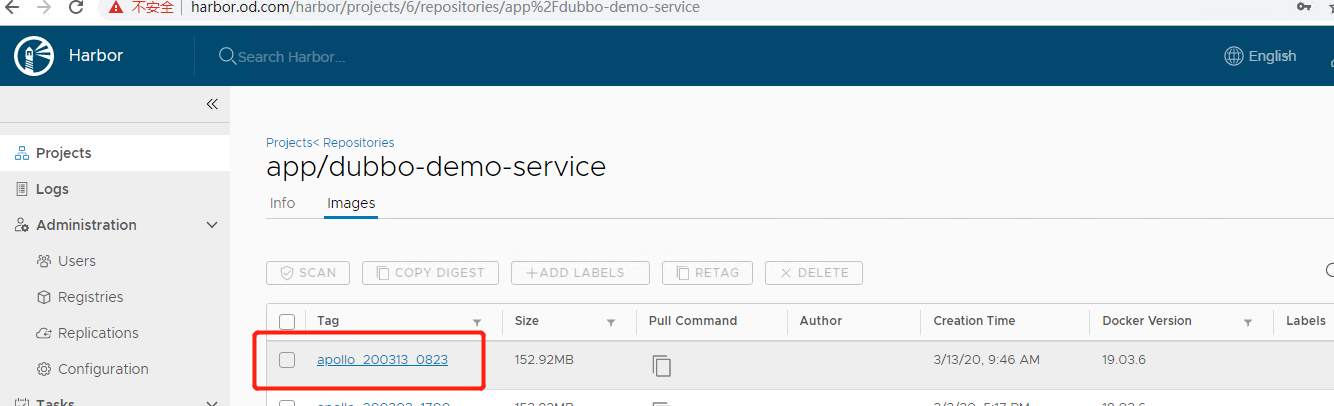Open Docker Version column filter

pos(1247,322)
